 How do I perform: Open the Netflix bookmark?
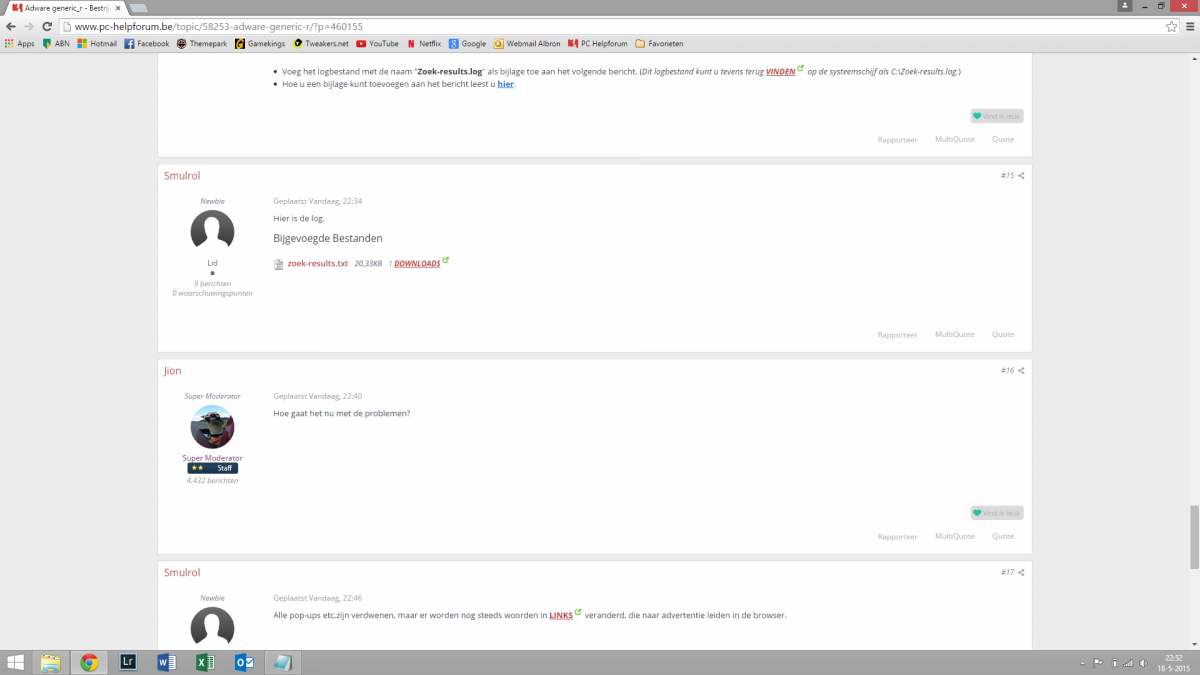click(424, 43)
